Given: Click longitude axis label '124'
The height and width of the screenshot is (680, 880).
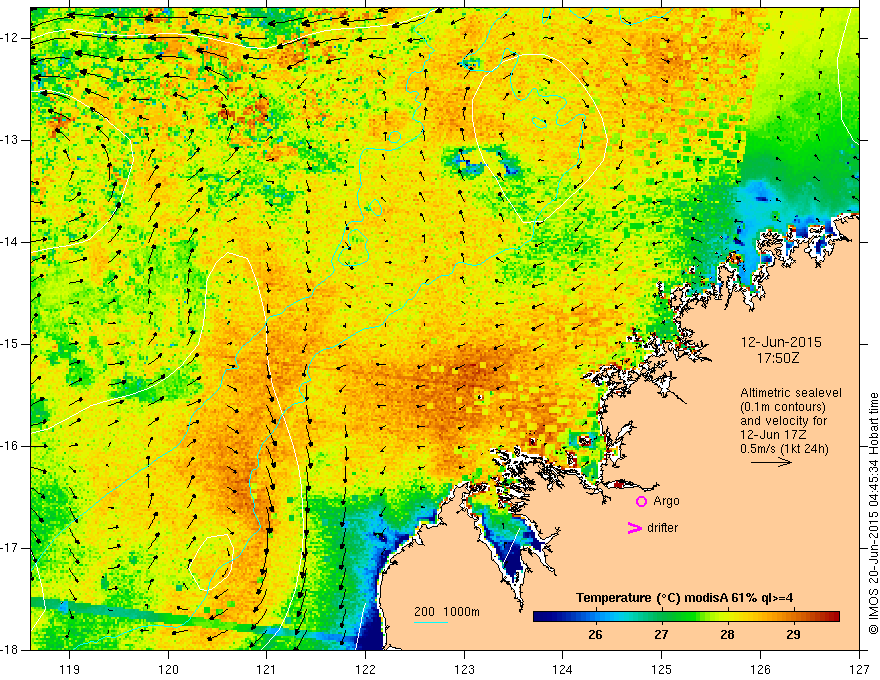Looking at the screenshot, I should [x=563, y=669].
